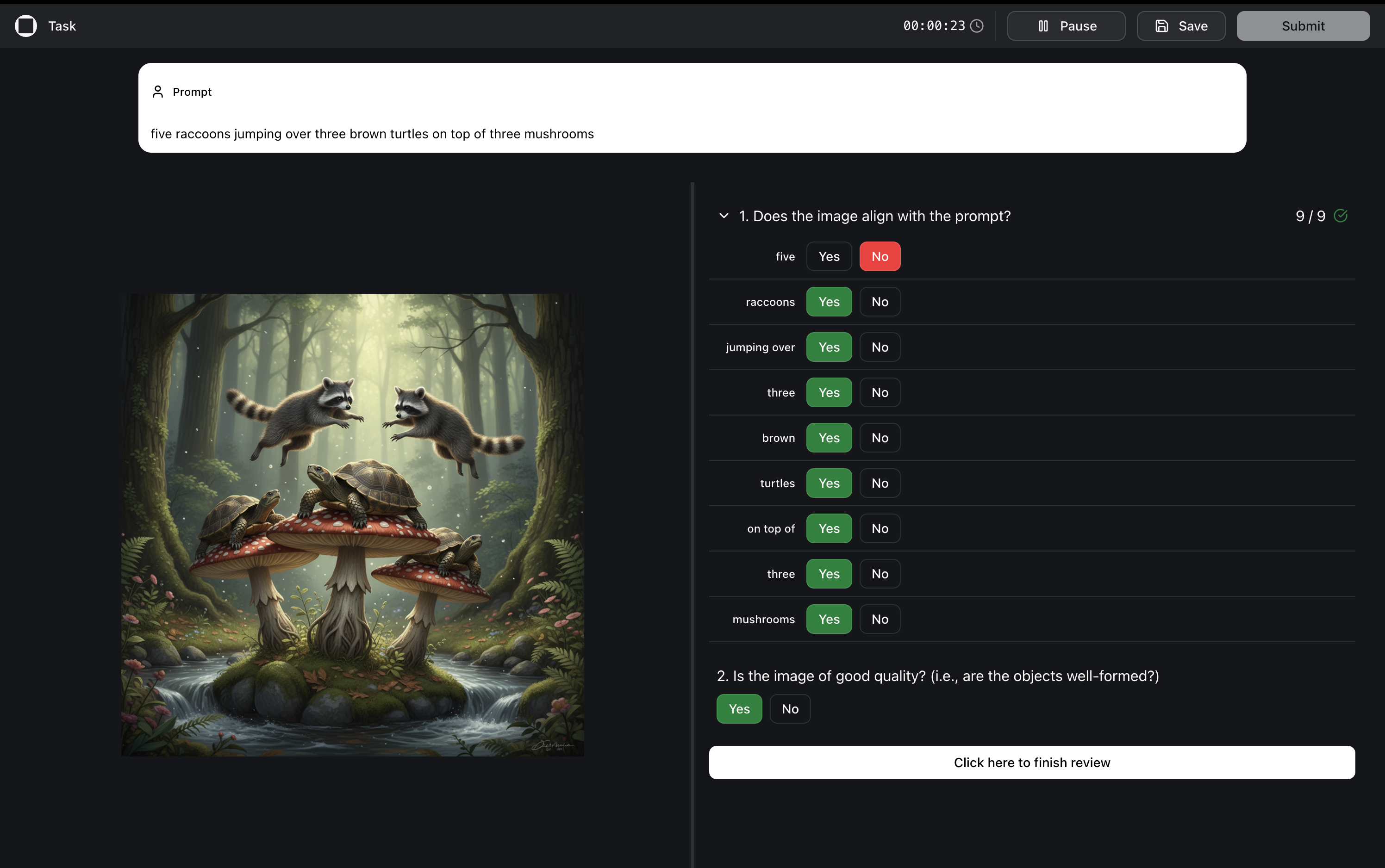Image resolution: width=1385 pixels, height=868 pixels.
Task: Select No for 'on top of'
Action: 879,529
